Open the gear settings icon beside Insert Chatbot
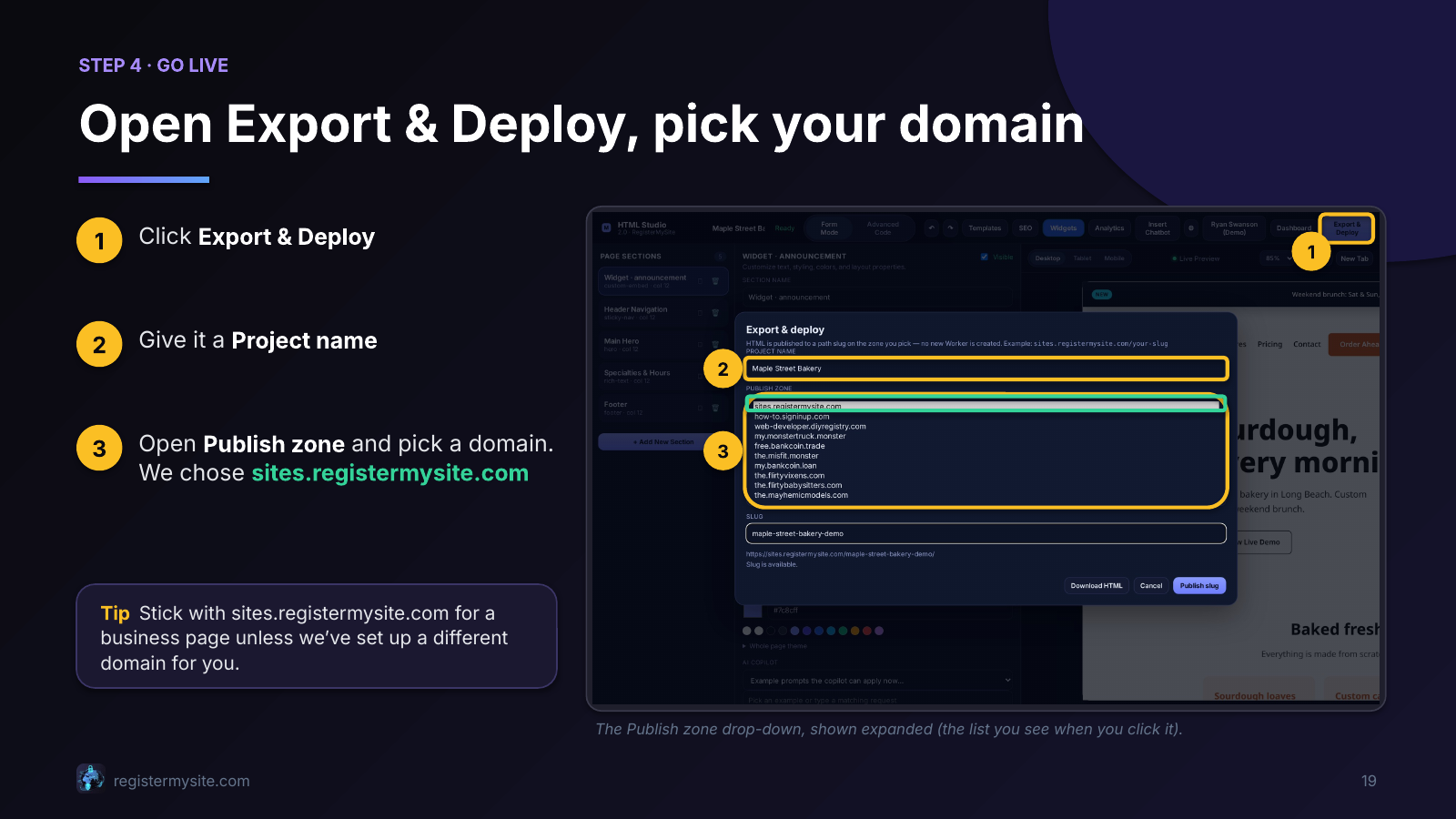The width and height of the screenshot is (1456, 819). [1190, 228]
